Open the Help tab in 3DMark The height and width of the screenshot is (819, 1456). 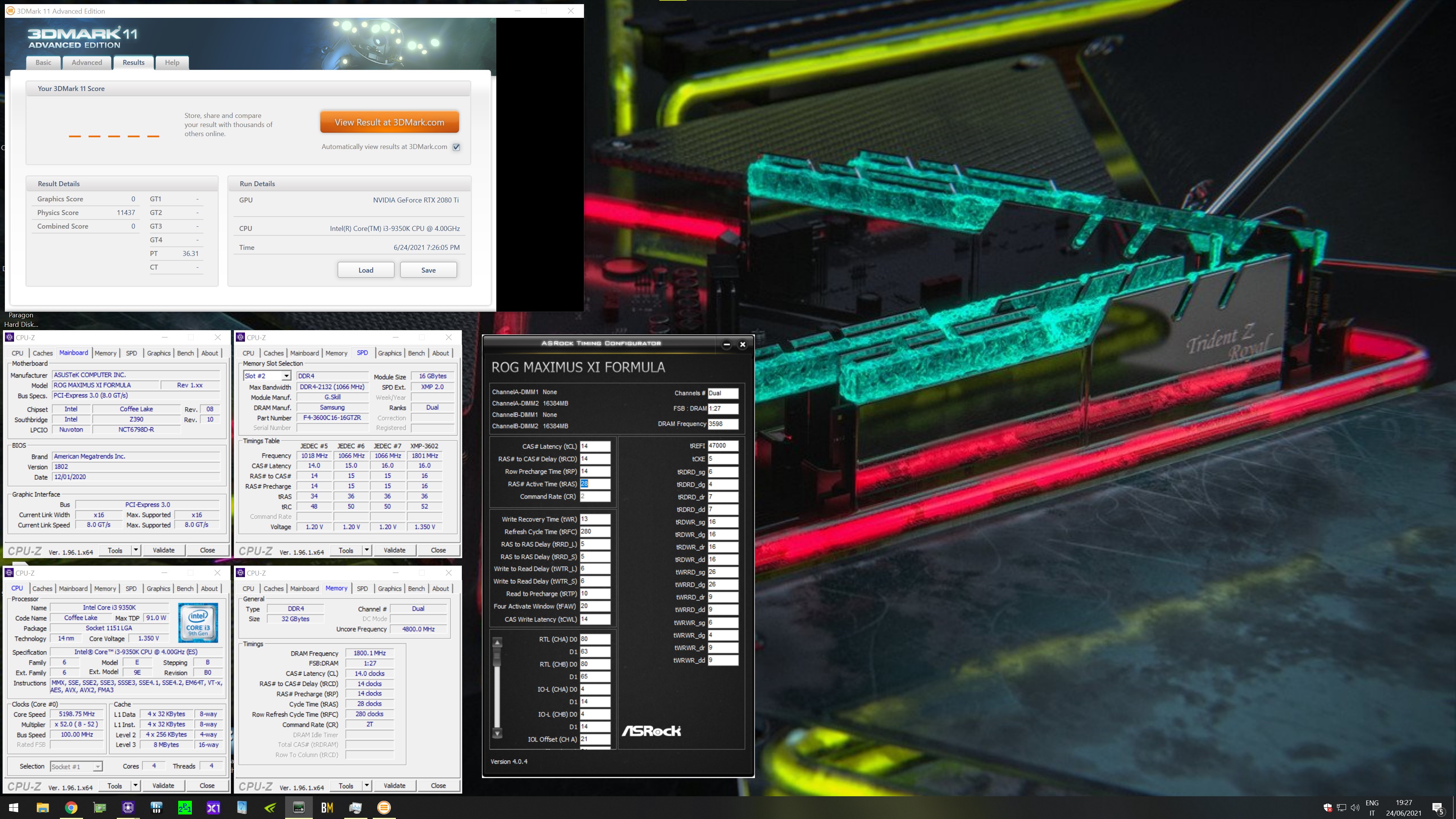click(x=173, y=63)
